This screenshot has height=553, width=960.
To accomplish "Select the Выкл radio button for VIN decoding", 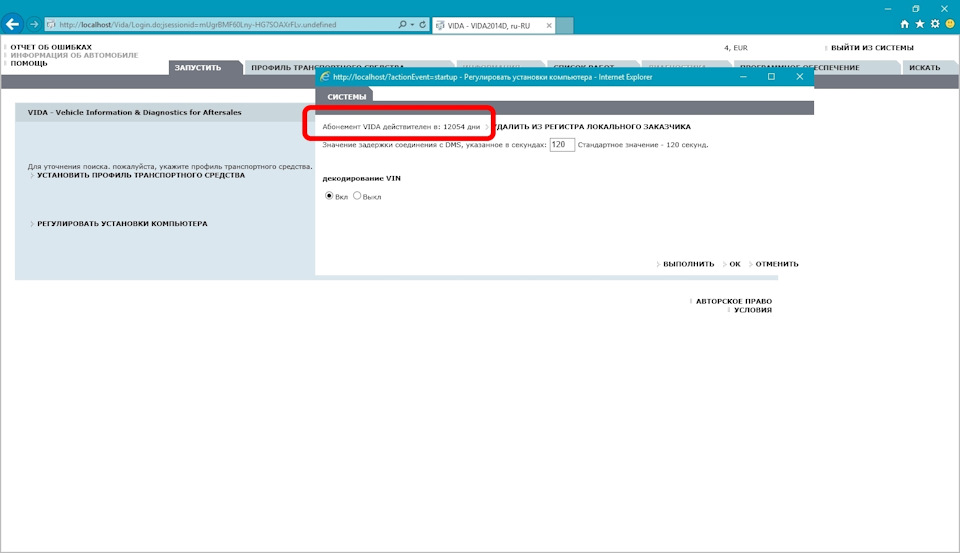I will pos(357,196).
